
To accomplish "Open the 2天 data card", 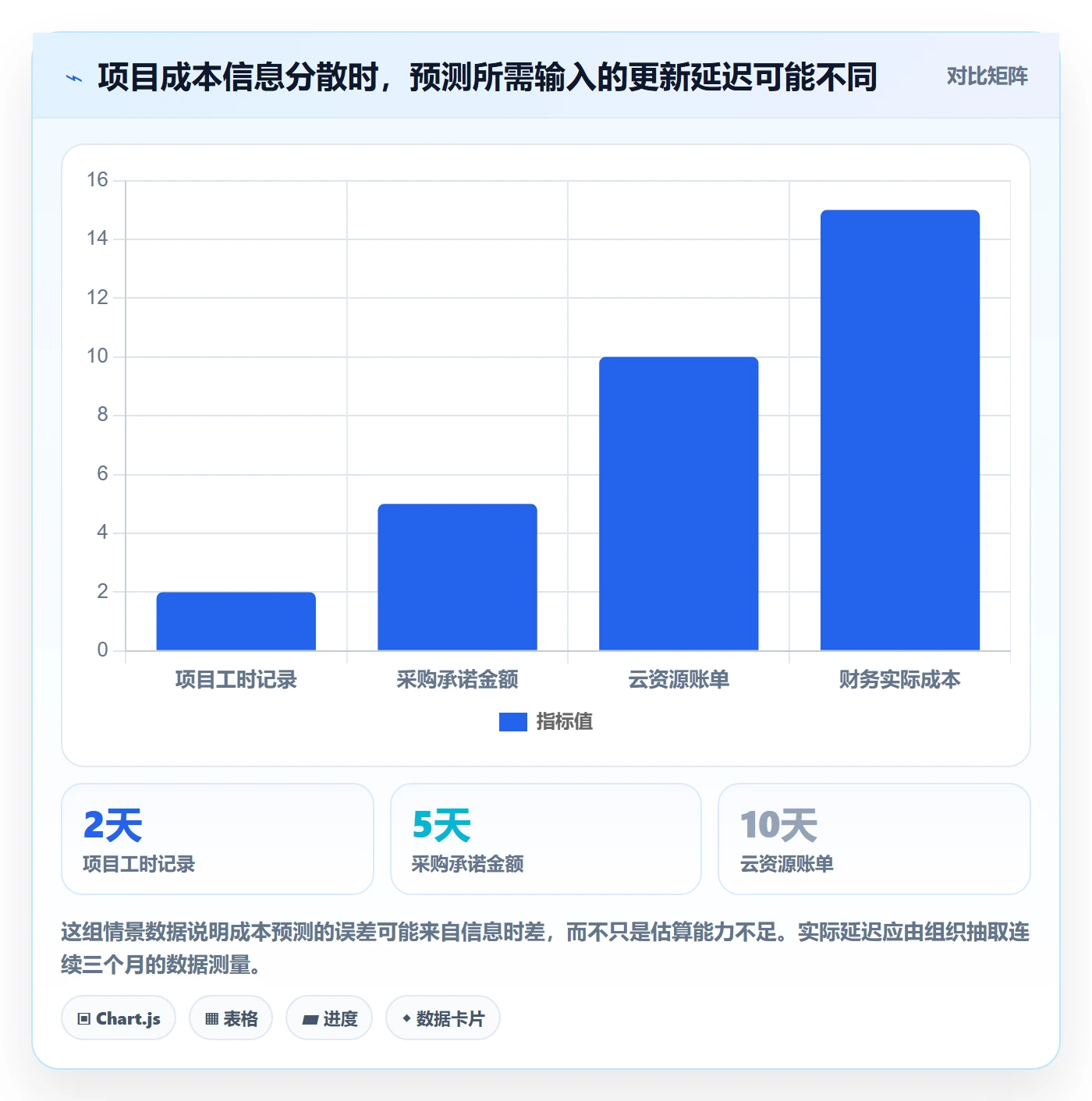I will (218, 839).
